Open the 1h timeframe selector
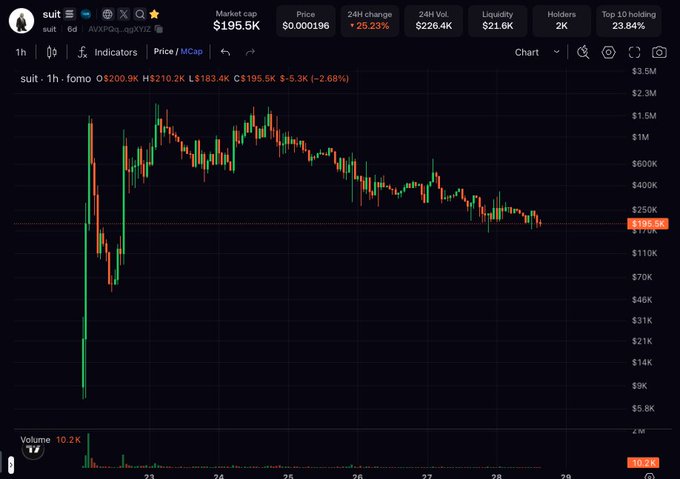The width and height of the screenshot is (680, 479). click(x=21, y=52)
